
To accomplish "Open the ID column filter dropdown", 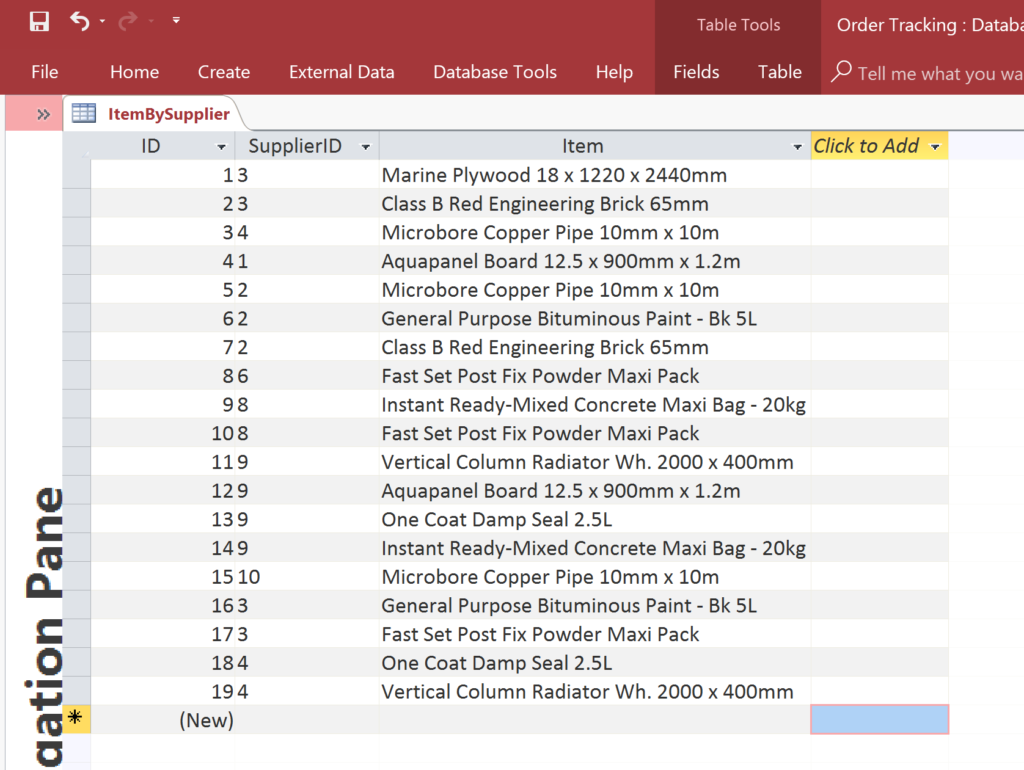I will tap(221, 147).
